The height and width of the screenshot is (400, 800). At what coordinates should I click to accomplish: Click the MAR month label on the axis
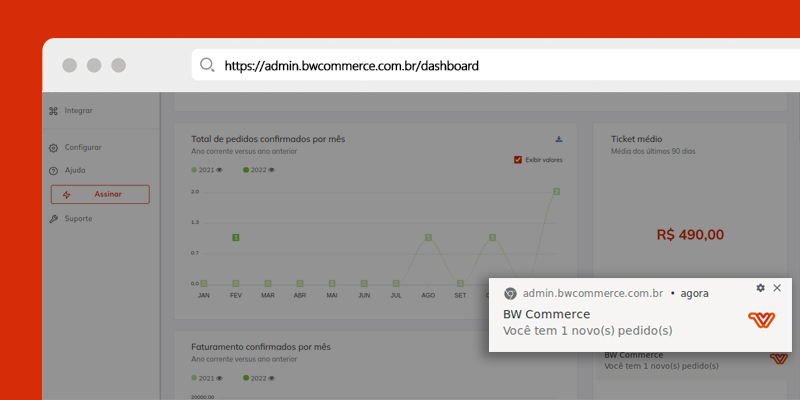[268, 295]
